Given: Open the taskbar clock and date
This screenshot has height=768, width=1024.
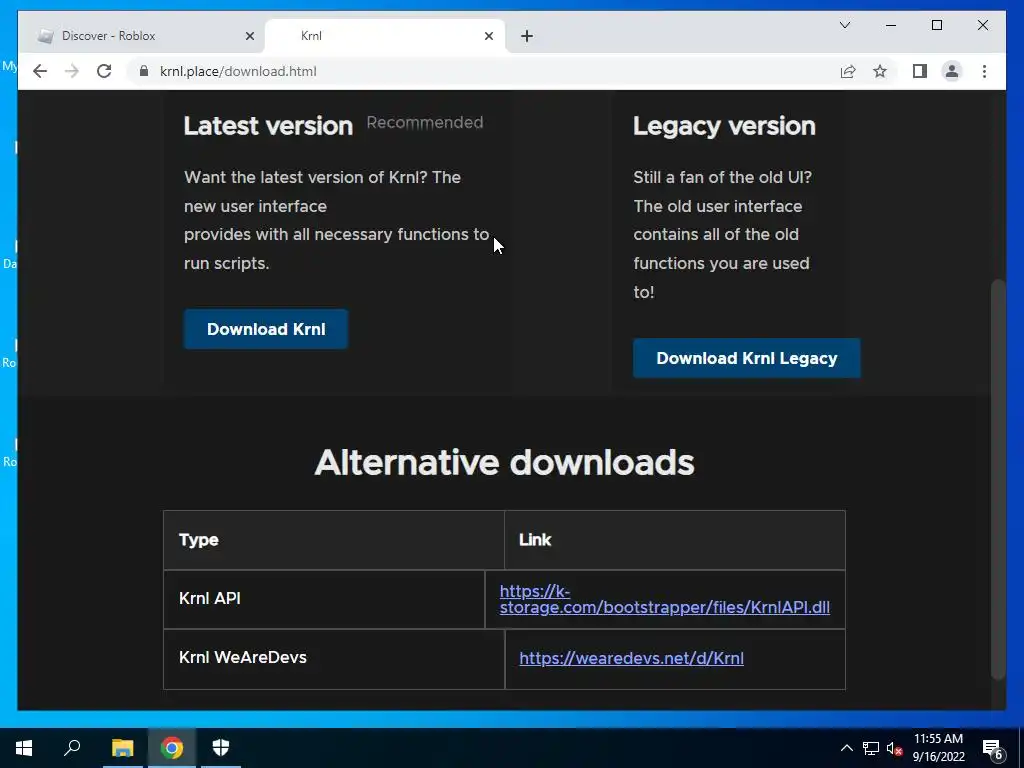Looking at the screenshot, I should pos(938,748).
